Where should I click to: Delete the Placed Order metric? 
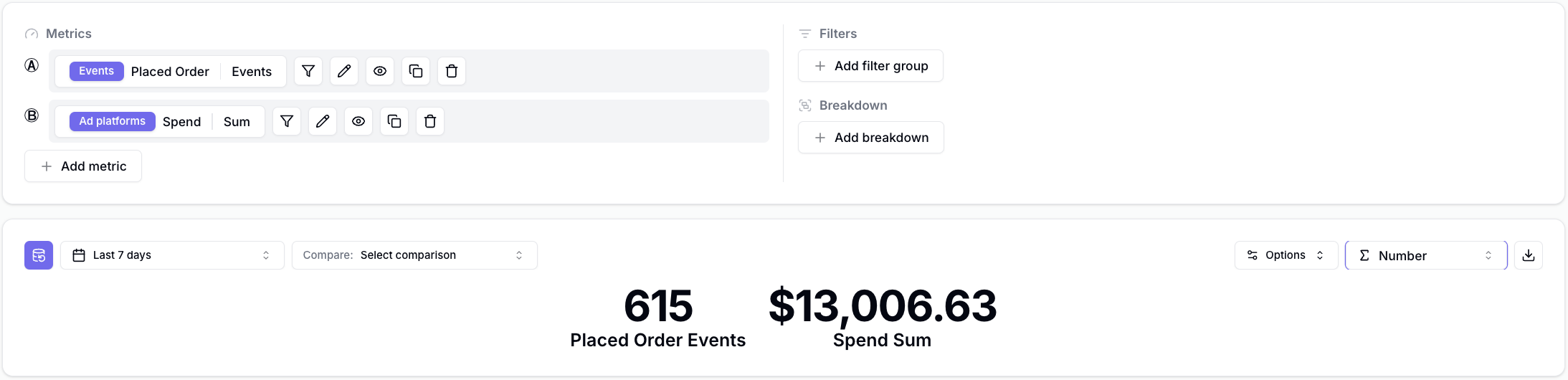[x=452, y=71]
